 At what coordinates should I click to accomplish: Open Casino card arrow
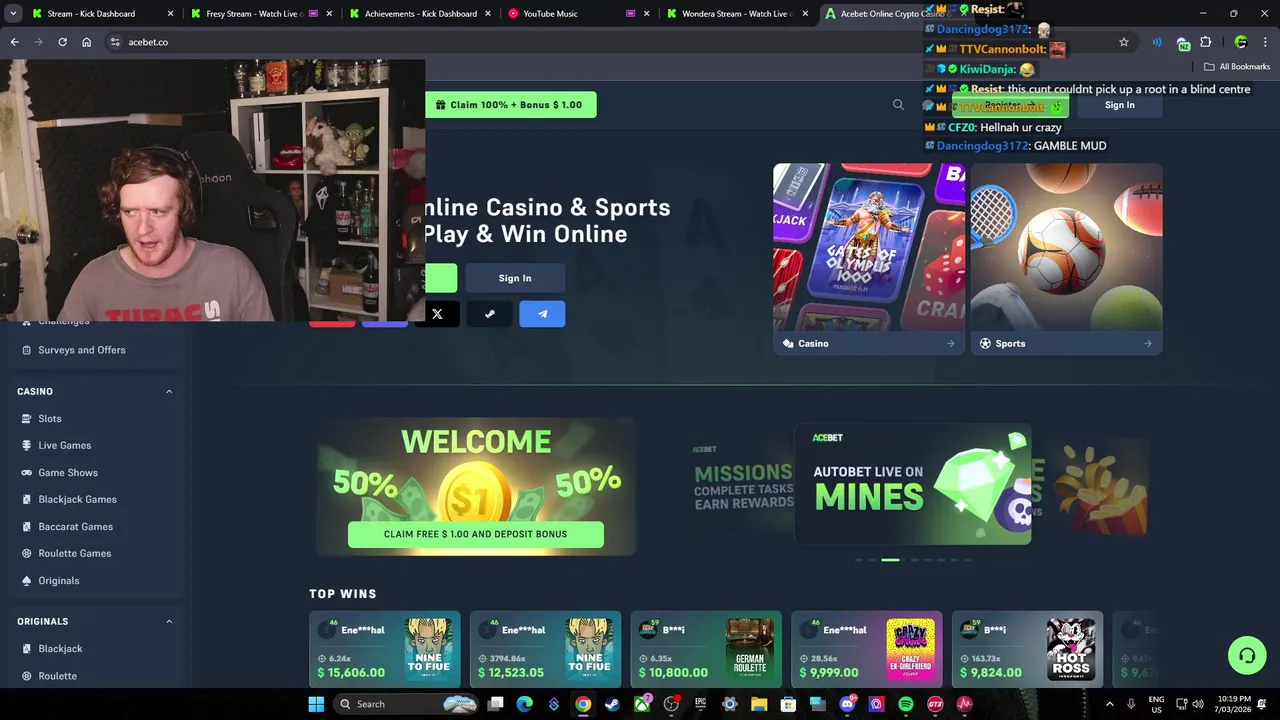pos(951,343)
